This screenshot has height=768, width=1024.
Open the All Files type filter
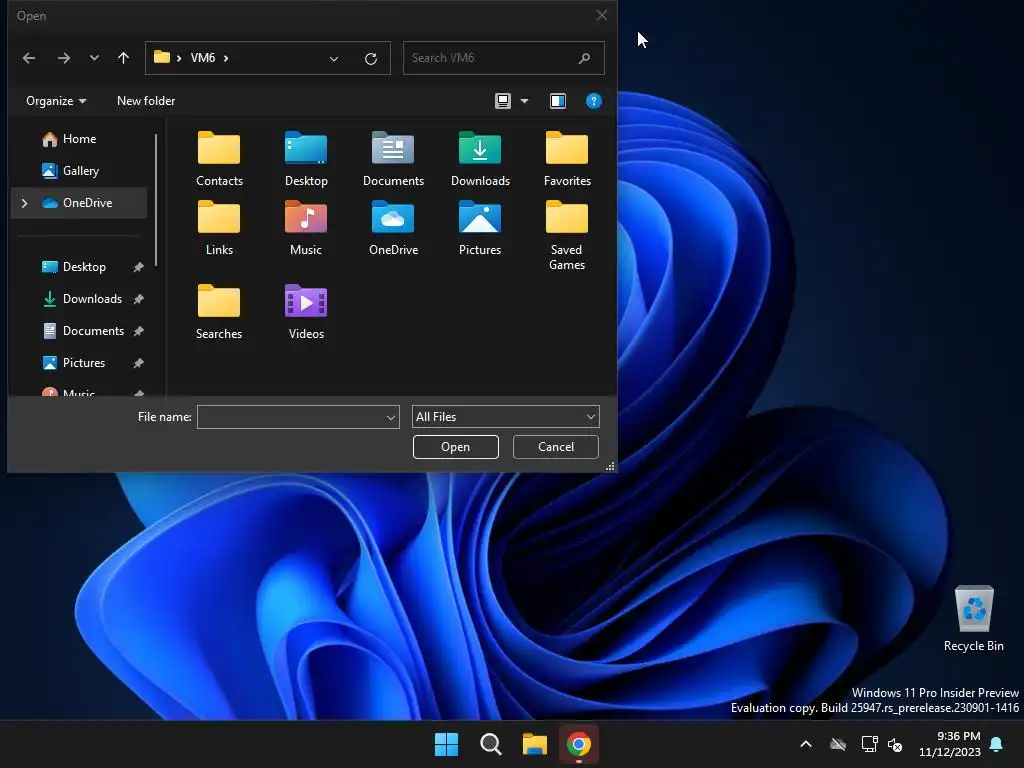coord(505,417)
